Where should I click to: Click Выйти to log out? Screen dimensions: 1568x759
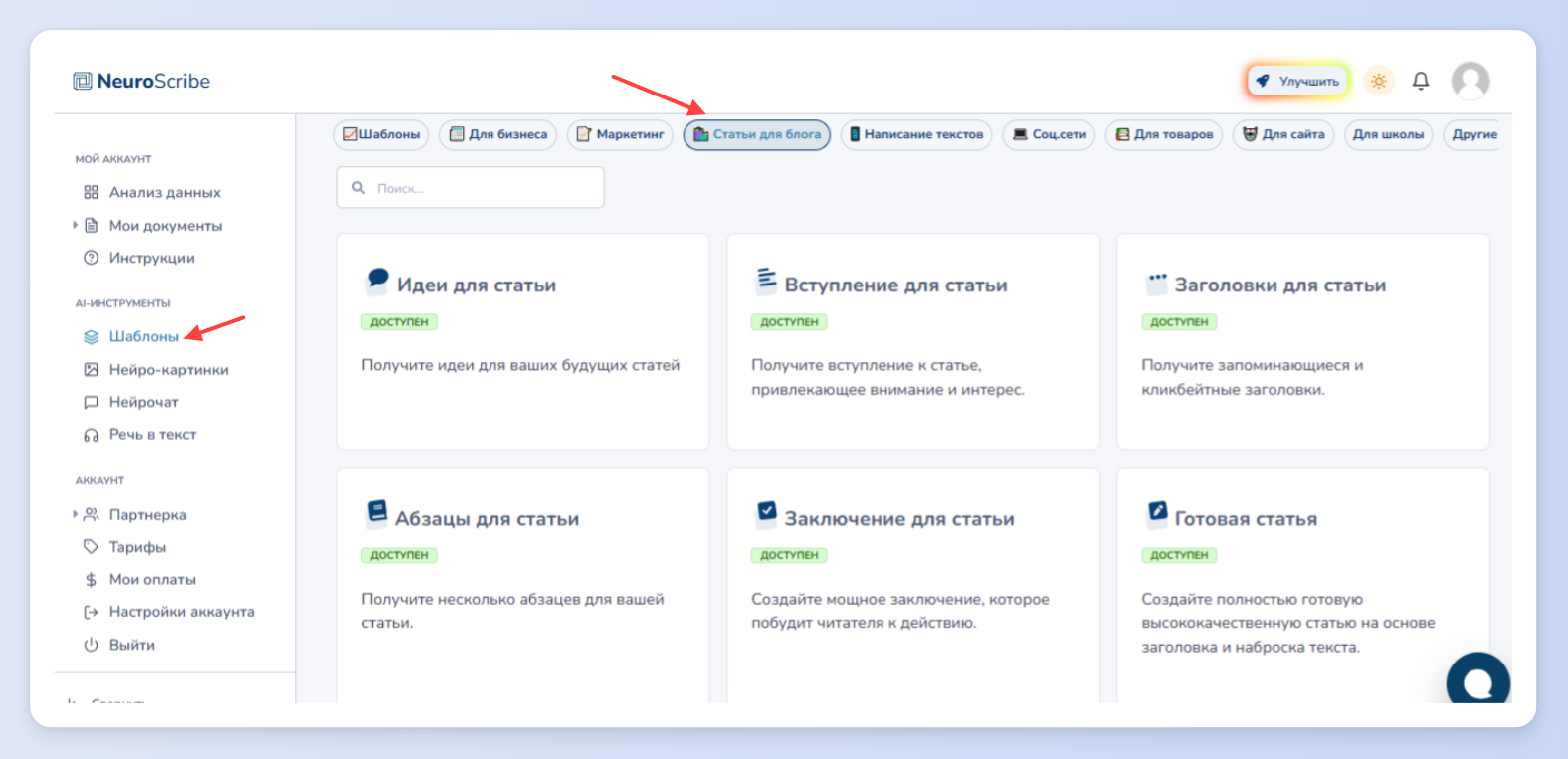(132, 645)
